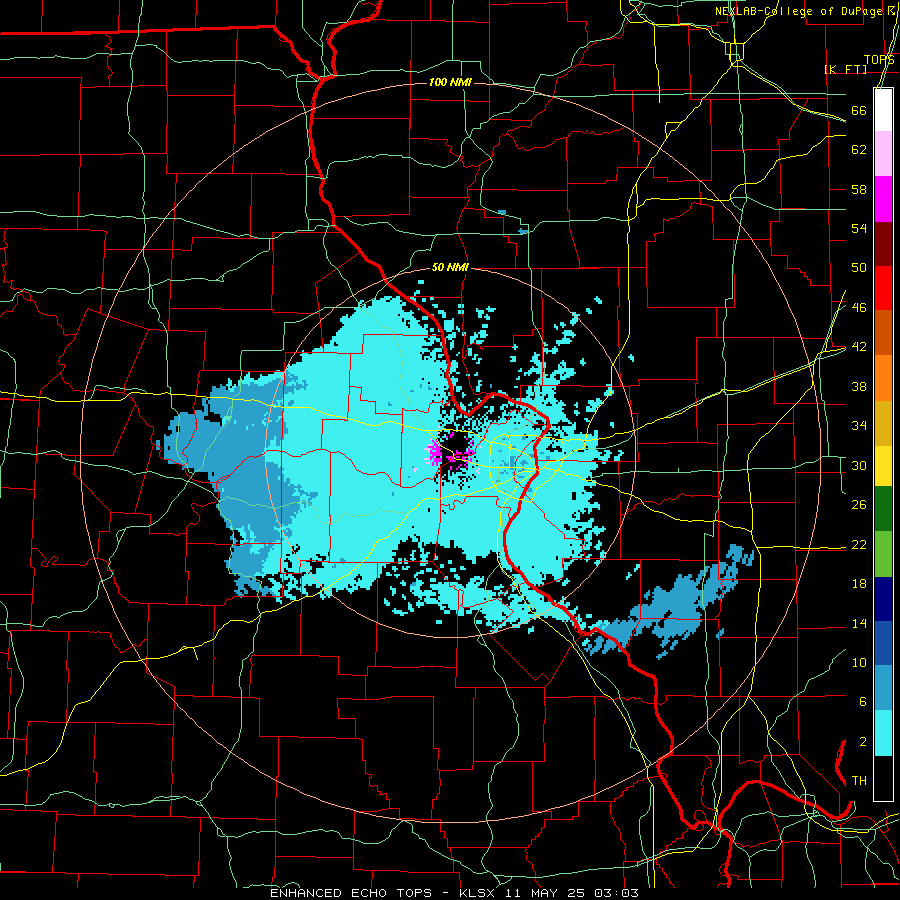Click the gold legend swatch below 38
Viewport: 900px width, 900px height.
click(883, 423)
